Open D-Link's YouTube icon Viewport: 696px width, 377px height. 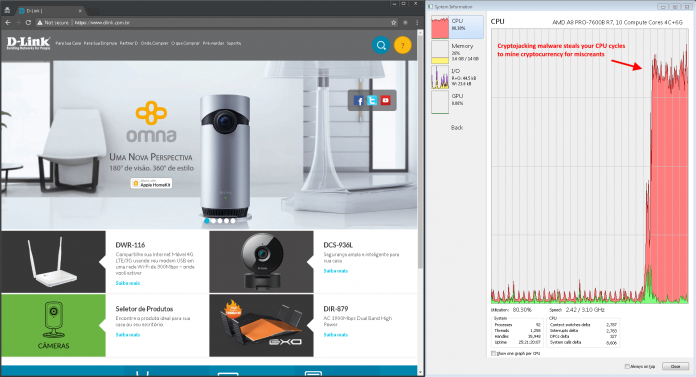(x=385, y=101)
